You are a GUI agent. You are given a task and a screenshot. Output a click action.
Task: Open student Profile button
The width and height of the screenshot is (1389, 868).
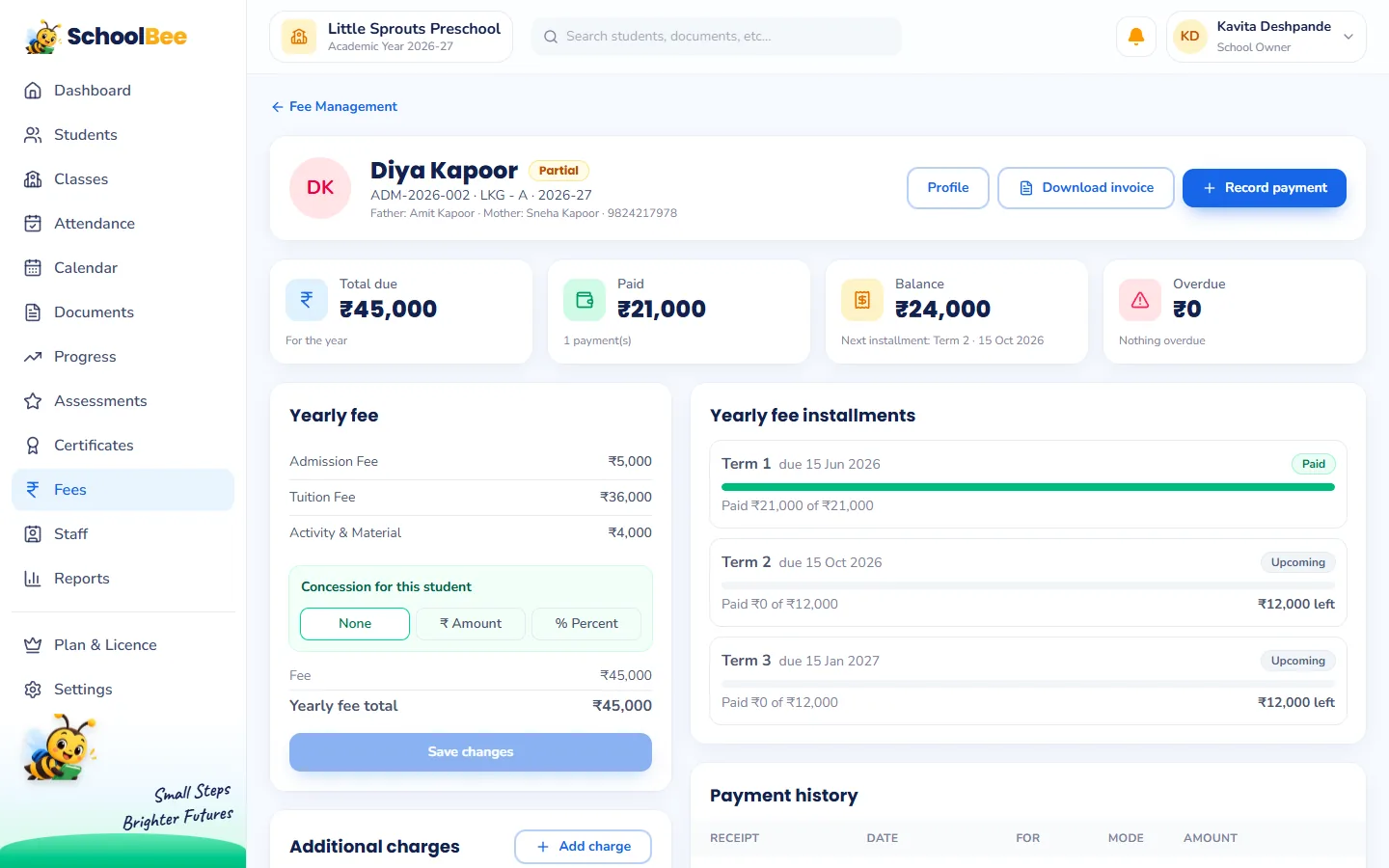(x=948, y=188)
